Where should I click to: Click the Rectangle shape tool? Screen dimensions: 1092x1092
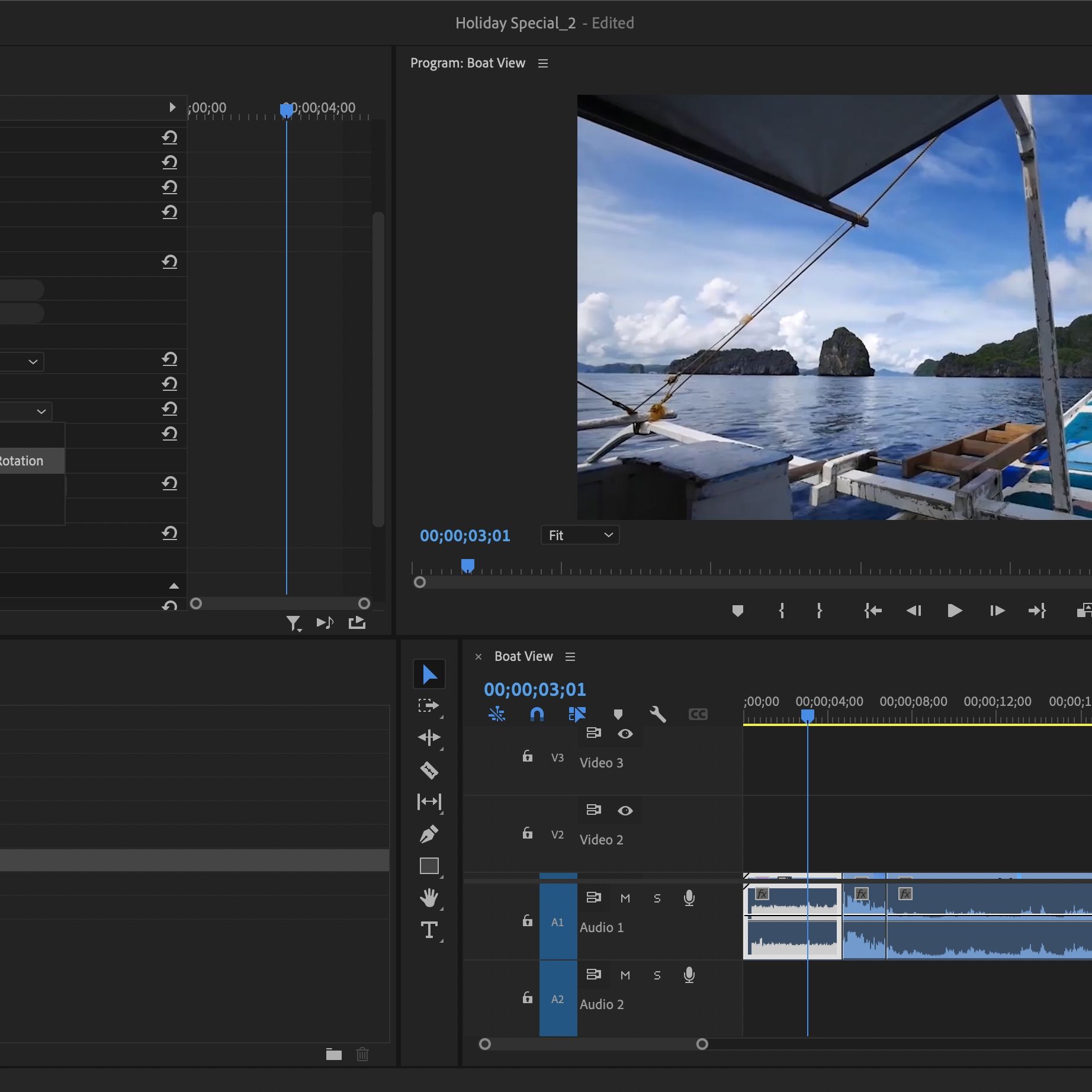pos(429,866)
